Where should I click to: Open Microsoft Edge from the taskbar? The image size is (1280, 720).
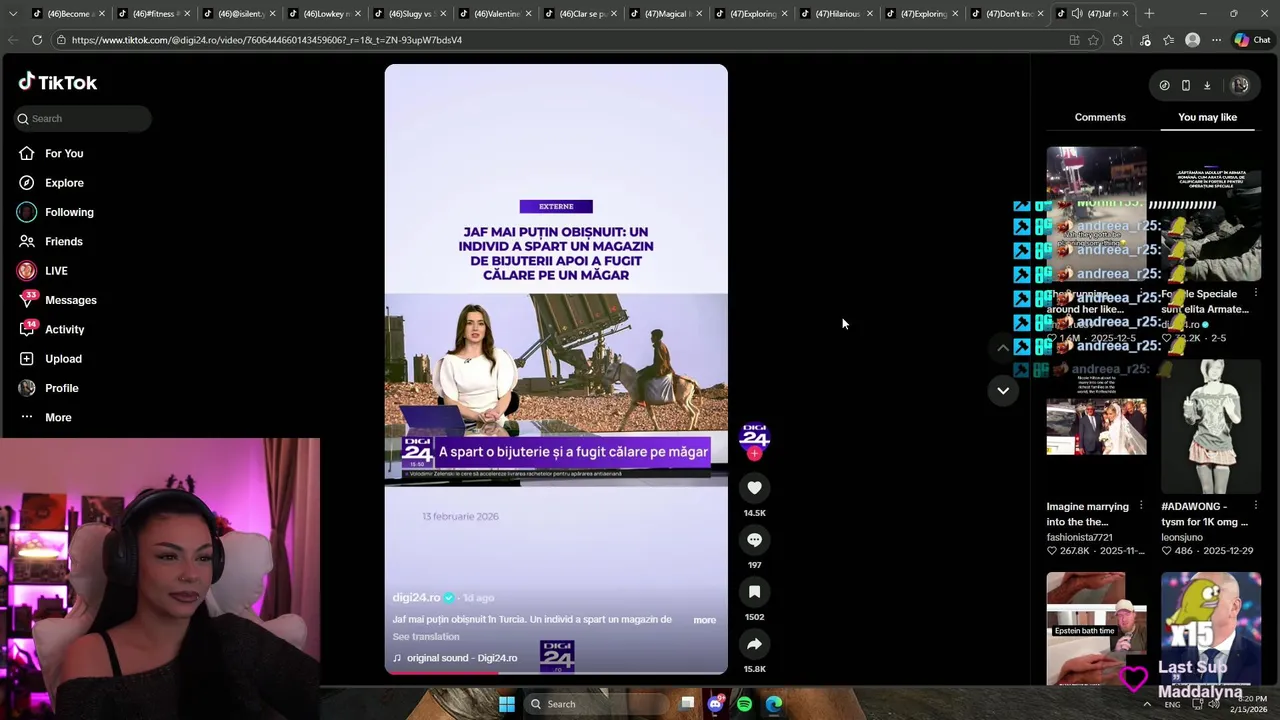[774, 704]
